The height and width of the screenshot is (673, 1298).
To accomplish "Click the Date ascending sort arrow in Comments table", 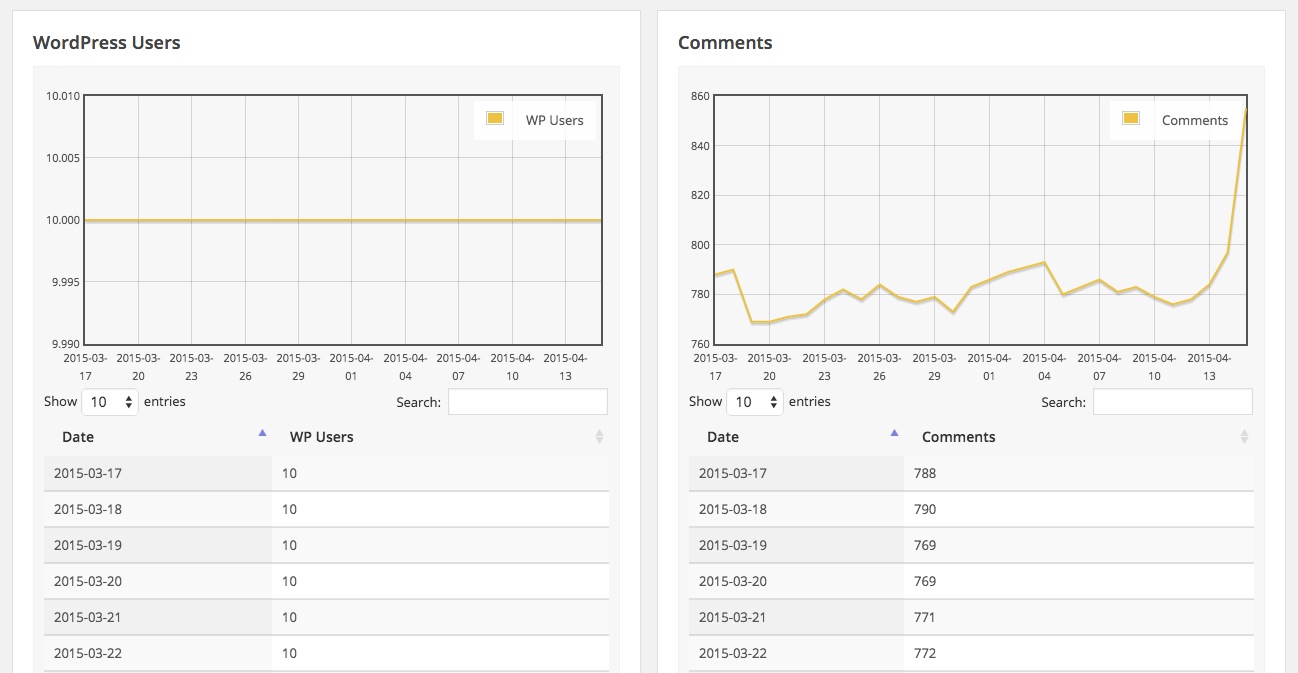I will [894, 433].
